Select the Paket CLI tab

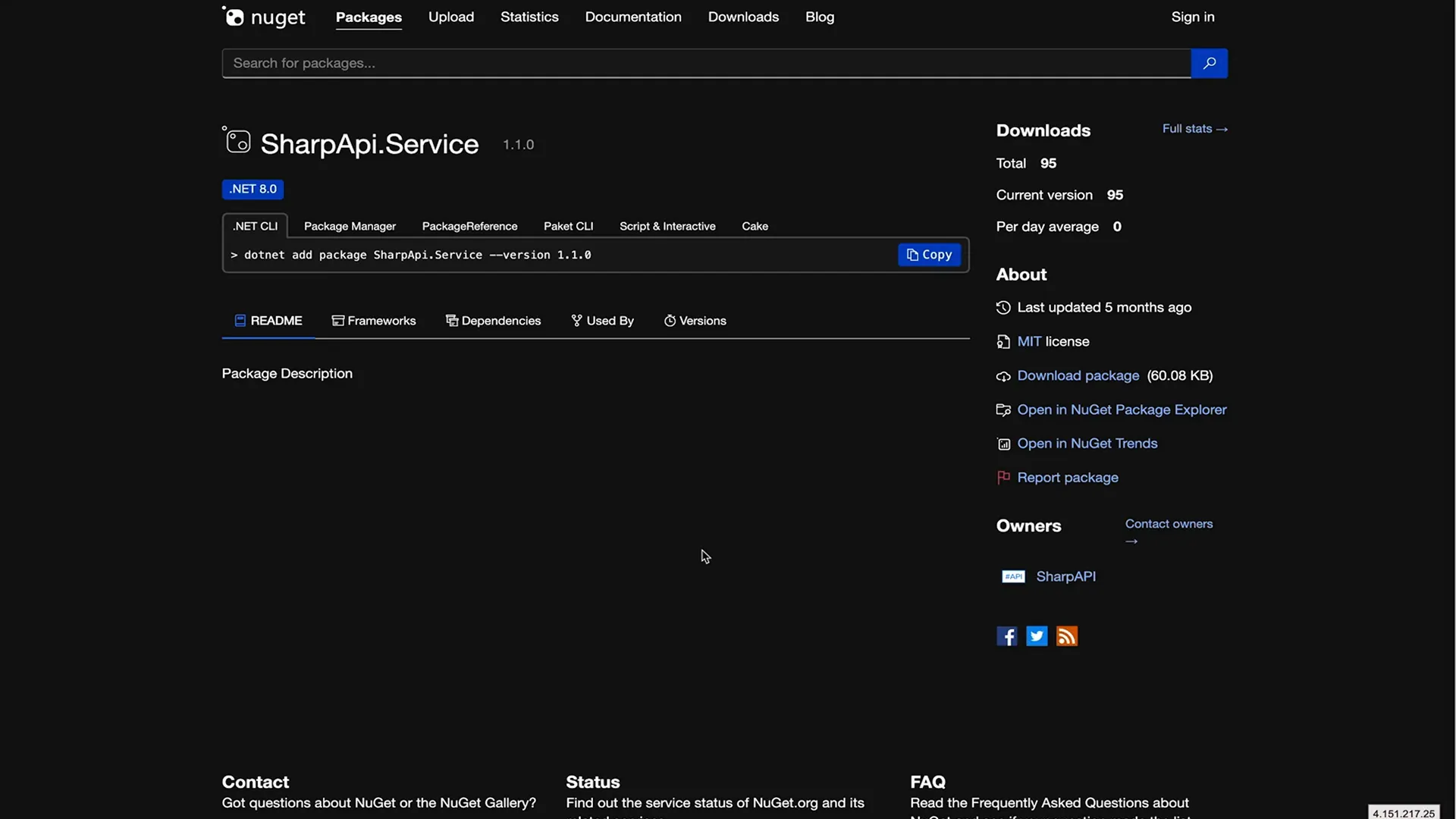coord(568,226)
